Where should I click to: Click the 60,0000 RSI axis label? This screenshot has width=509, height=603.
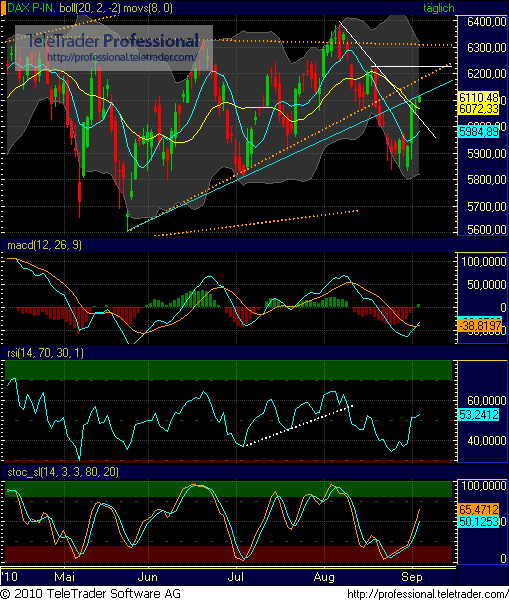tap(486, 401)
